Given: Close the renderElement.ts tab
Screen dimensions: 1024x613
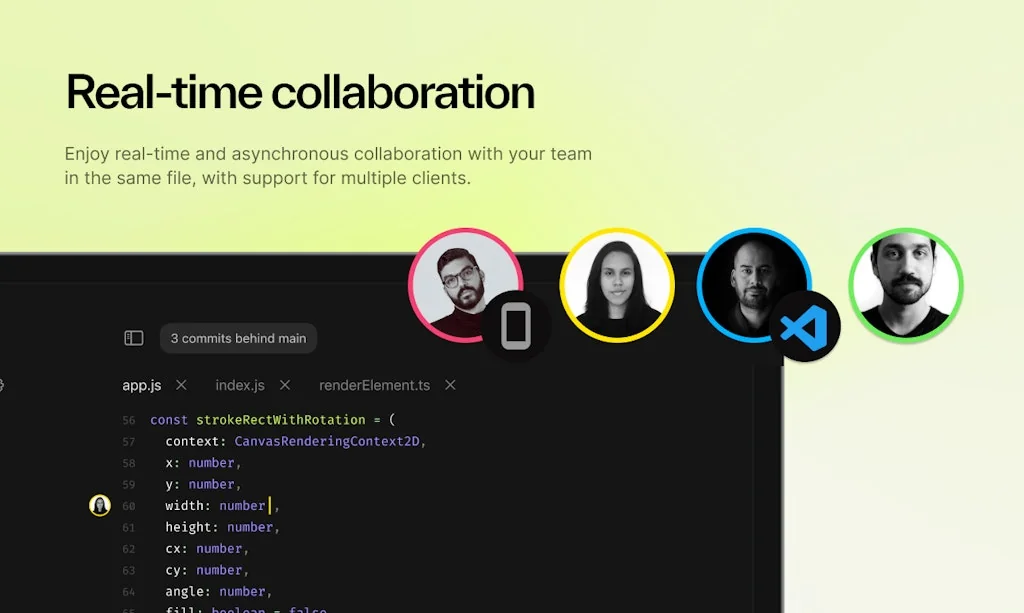Looking at the screenshot, I should click(x=450, y=384).
